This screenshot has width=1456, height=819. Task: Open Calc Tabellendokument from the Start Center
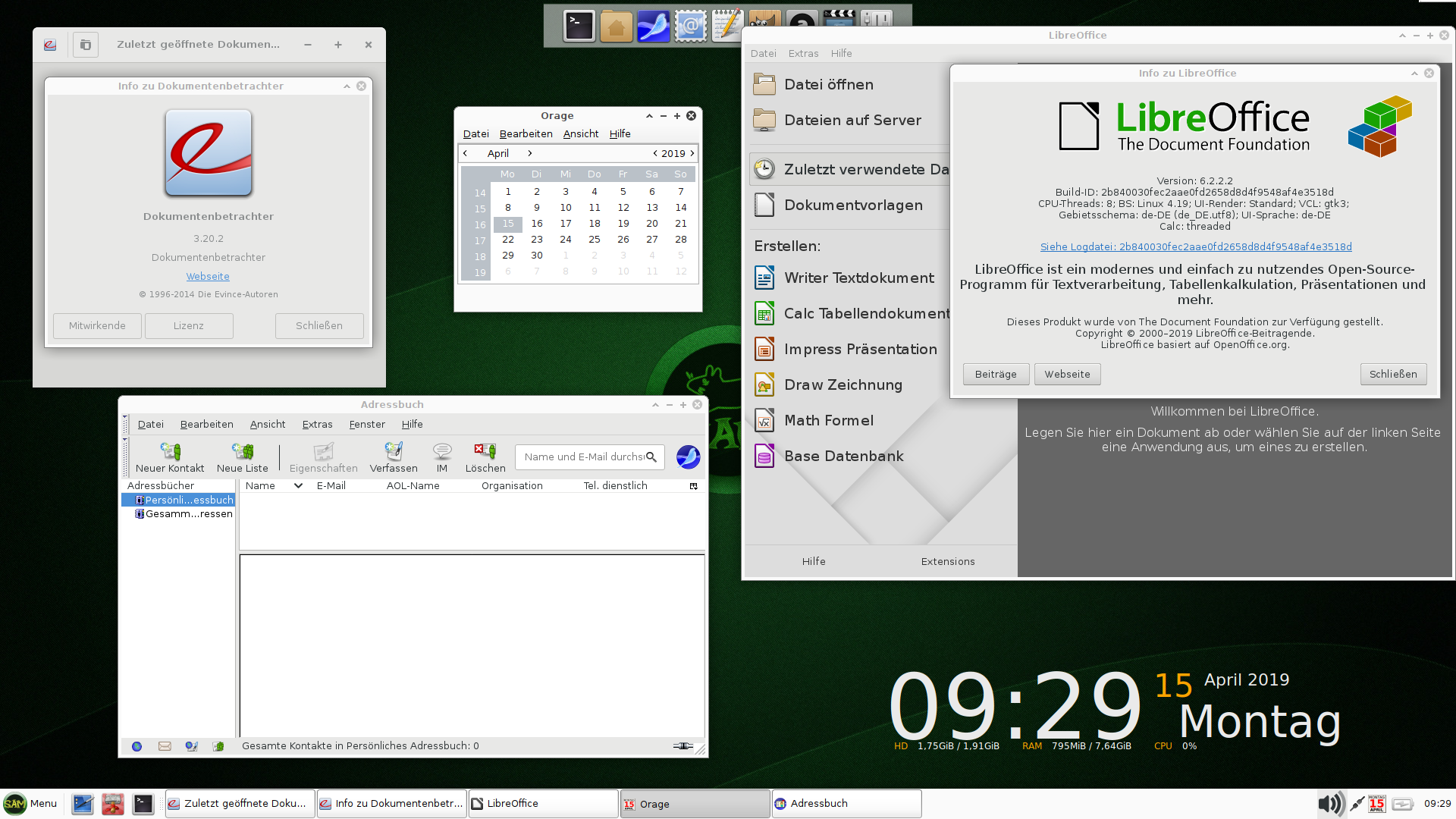866,314
